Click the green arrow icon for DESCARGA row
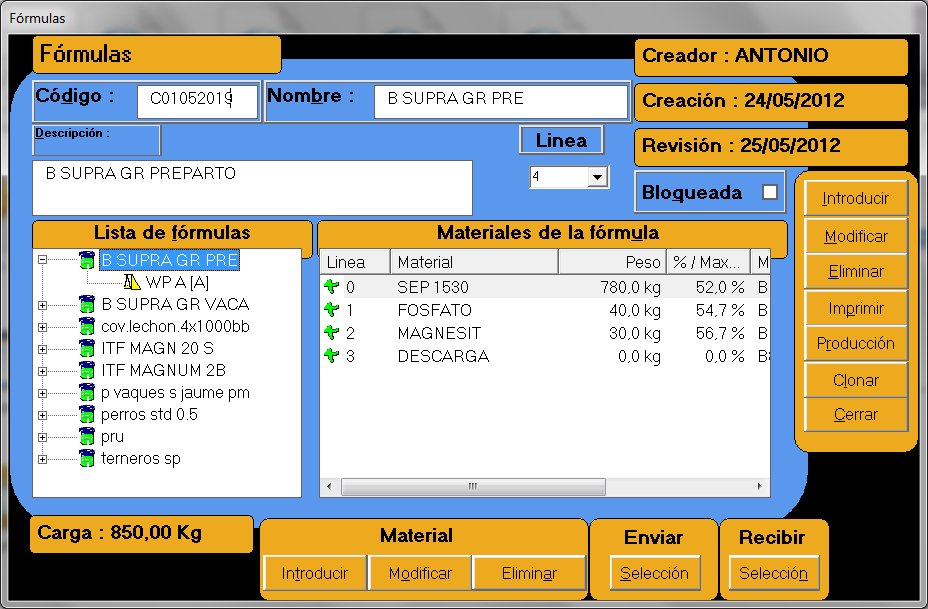 pyautogui.click(x=332, y=356)
